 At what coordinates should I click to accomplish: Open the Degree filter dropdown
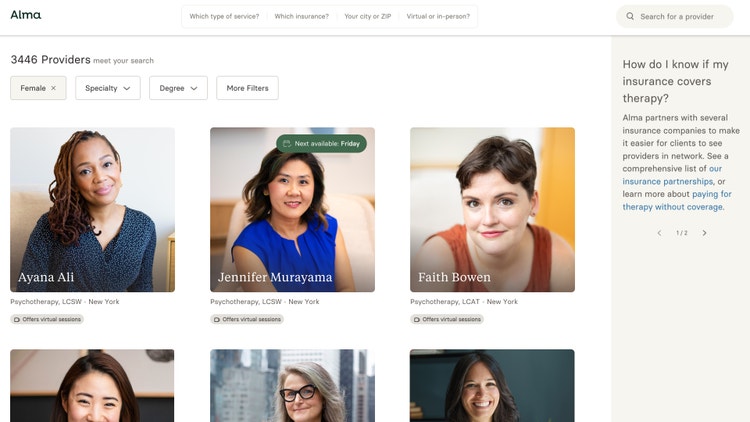(x=178, y=88)
